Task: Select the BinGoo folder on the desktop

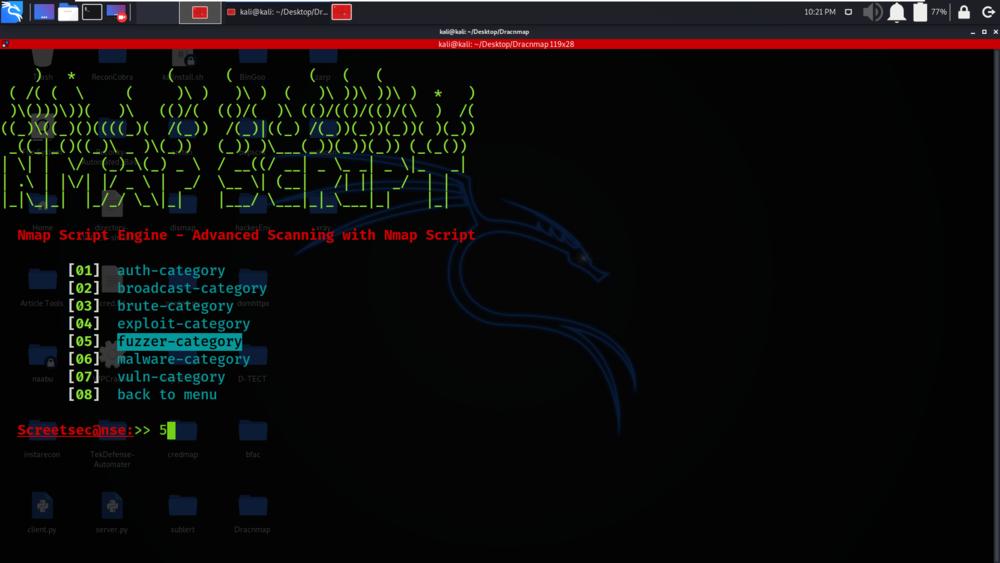Action: [253, 64]
